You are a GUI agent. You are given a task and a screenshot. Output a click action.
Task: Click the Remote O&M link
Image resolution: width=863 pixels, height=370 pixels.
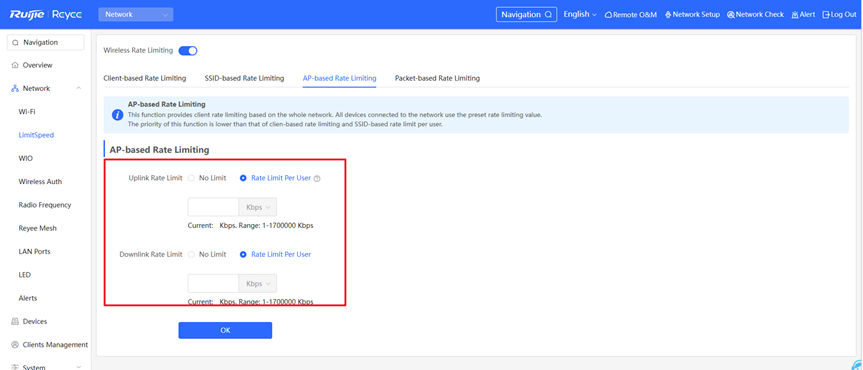click(631, 15)
